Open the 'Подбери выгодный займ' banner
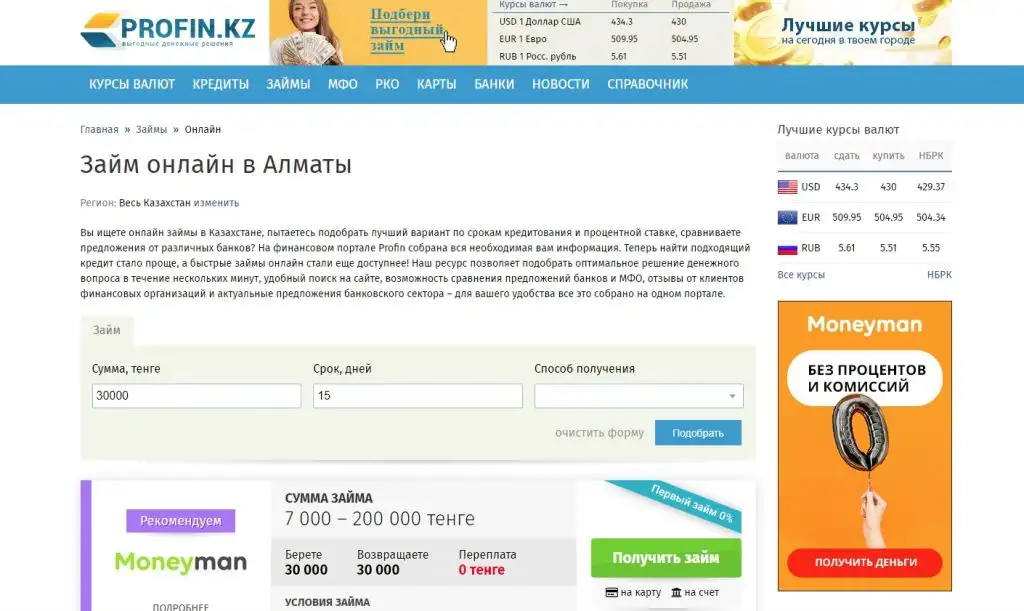 [378, 32]
